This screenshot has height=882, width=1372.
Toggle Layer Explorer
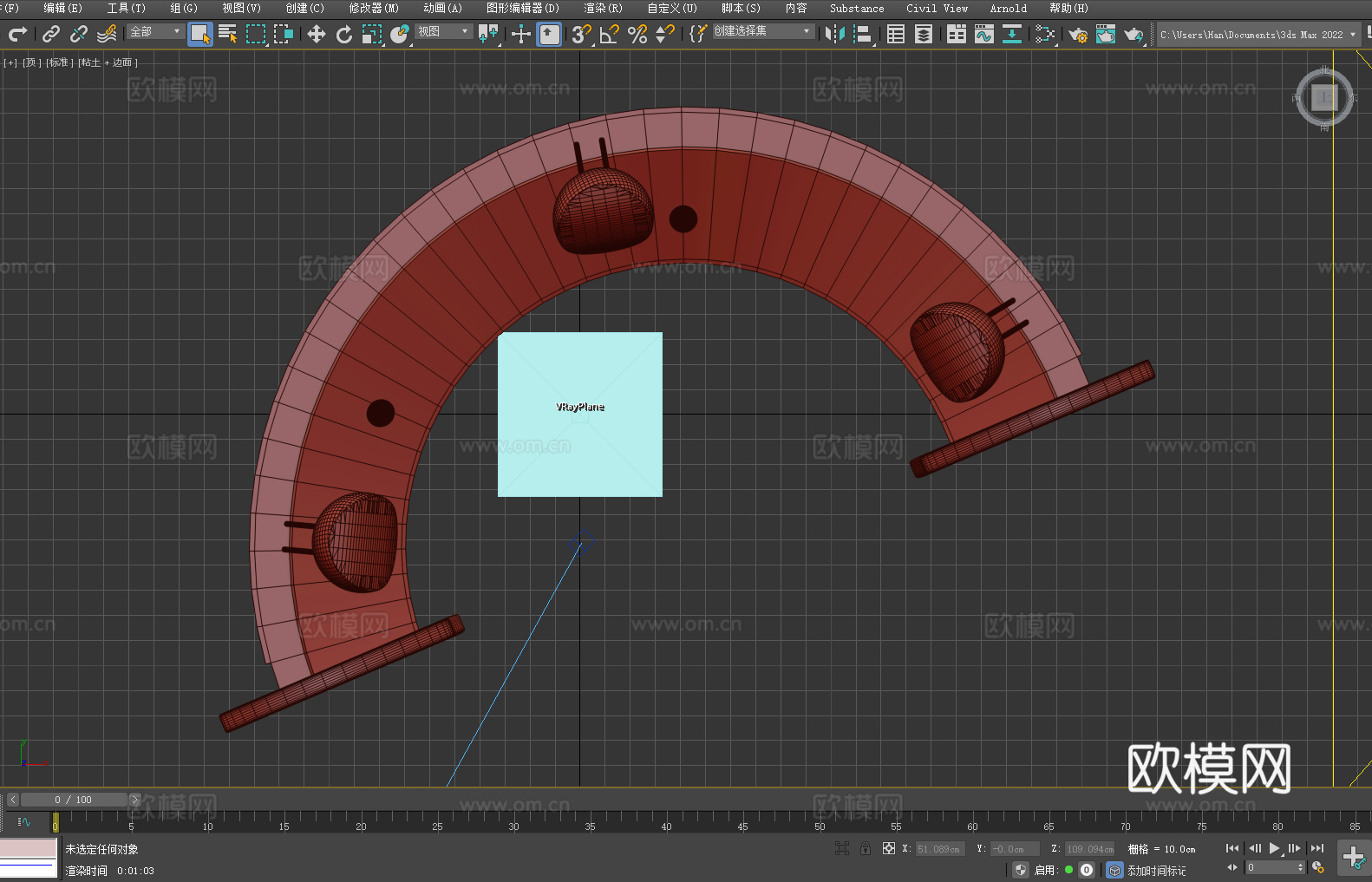pyautogui.click(x=924, y=34)
